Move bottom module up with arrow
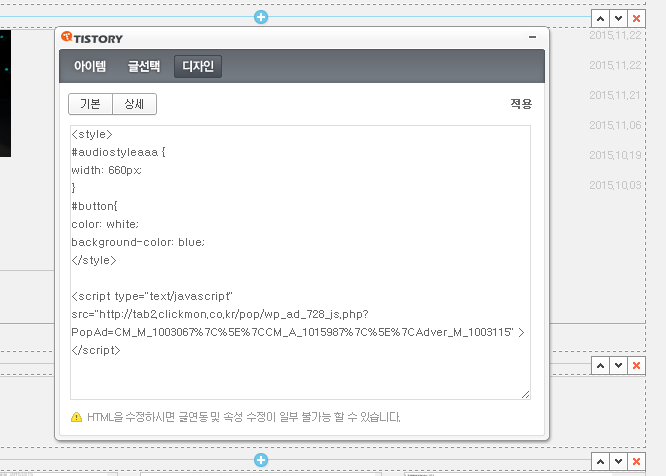This screenshot has width=666, height=476. pyautogui.click(x=600, y=462)
